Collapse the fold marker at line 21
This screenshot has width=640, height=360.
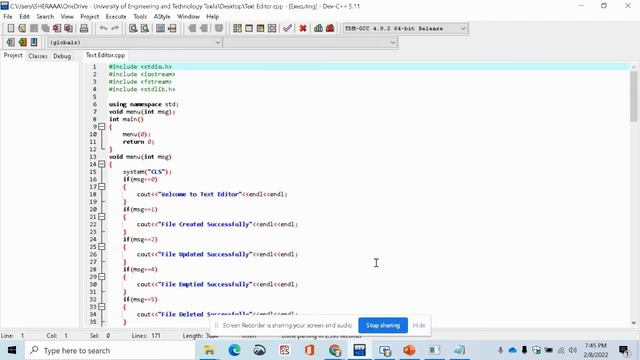[x=102, y=217]
